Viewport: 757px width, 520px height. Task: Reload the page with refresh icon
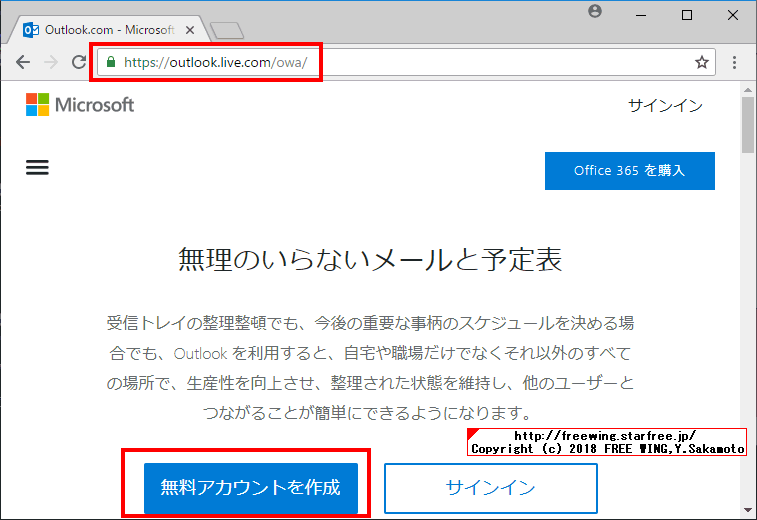(x=79, y=62)
